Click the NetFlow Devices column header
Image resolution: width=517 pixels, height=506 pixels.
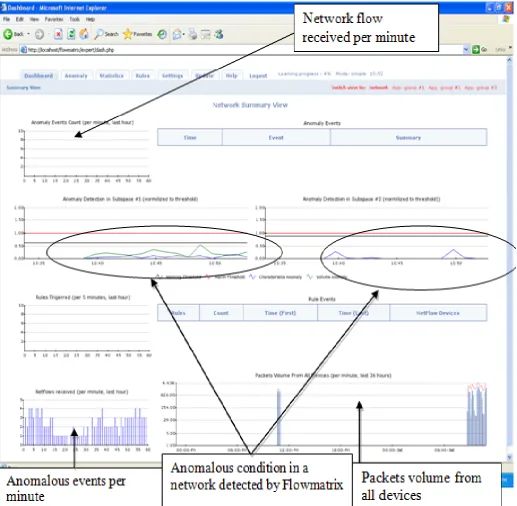pos(438,313)
